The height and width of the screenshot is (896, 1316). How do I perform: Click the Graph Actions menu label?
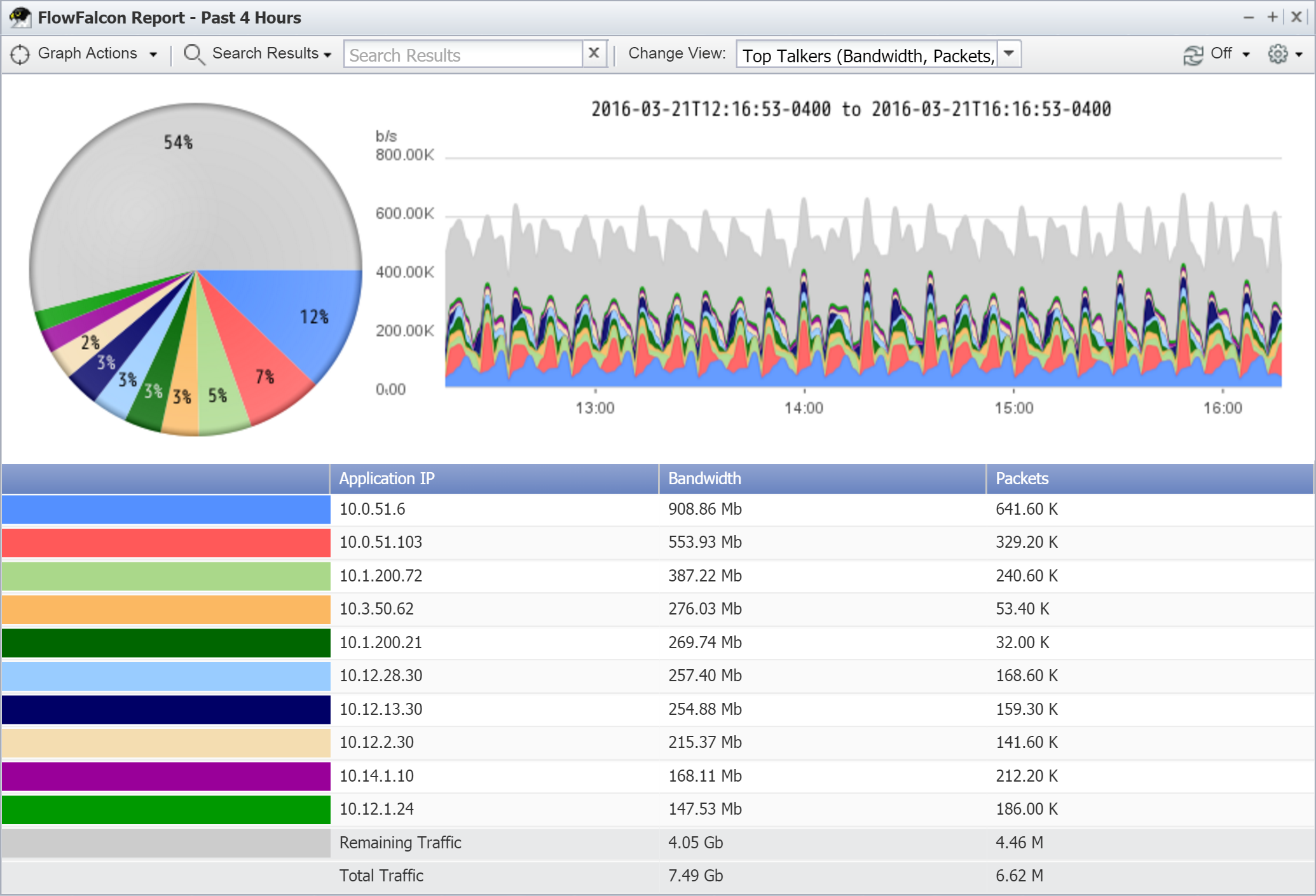click(x=88, y=53)
